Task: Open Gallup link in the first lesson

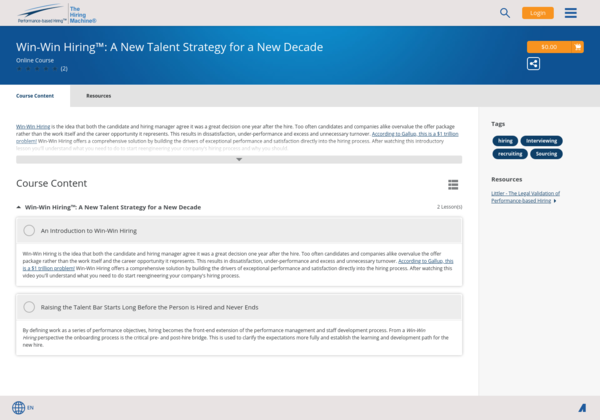Action: point(426,261)
